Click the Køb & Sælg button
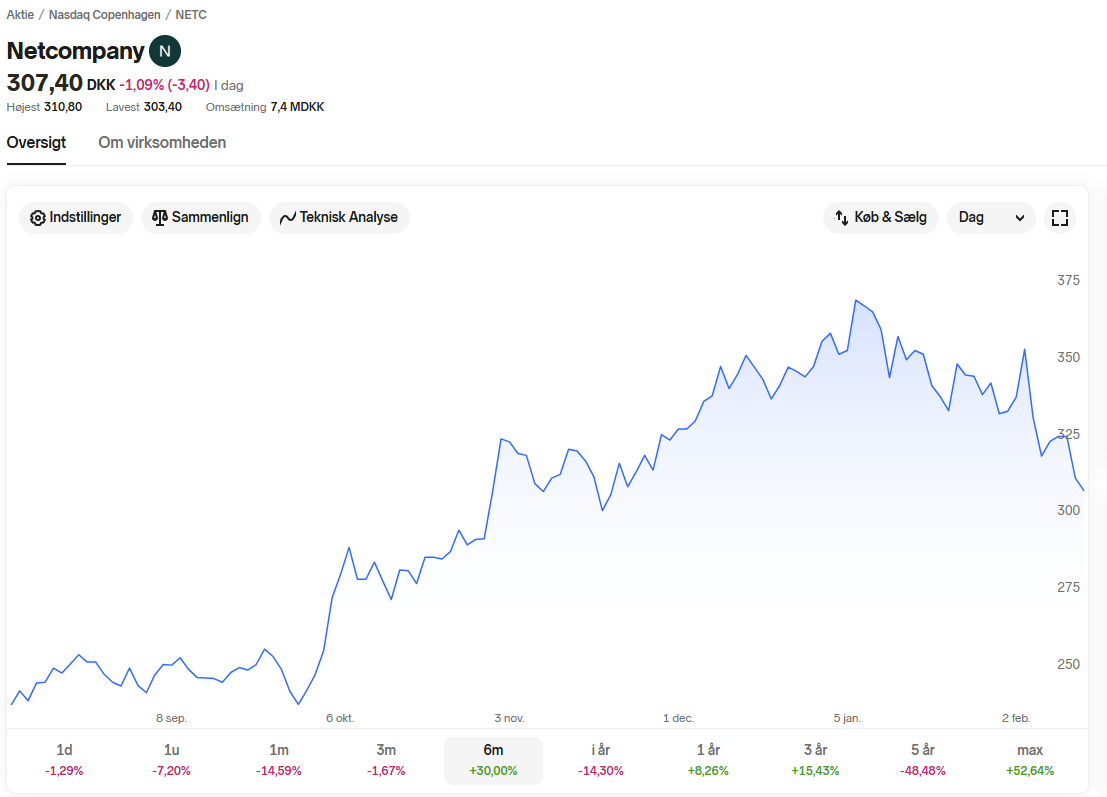This screenshot has height=797, width=1107. (880, 217)
